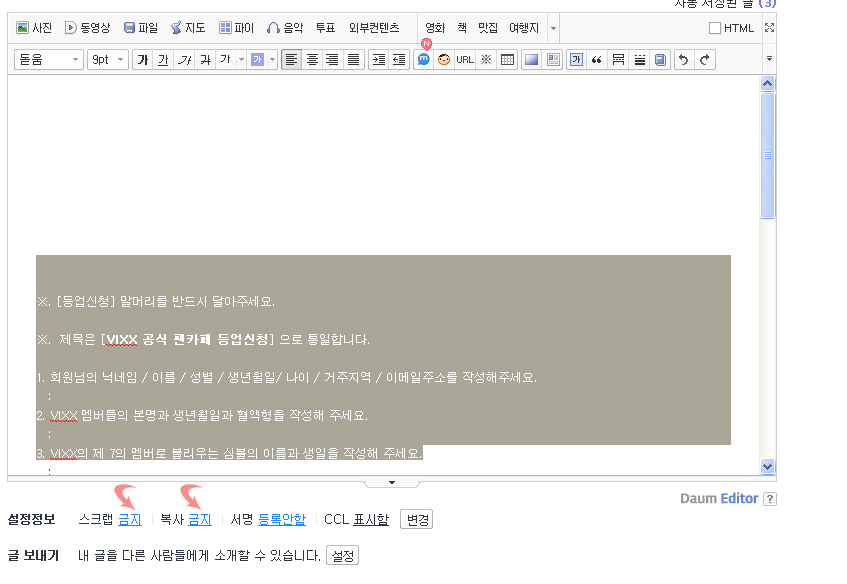Open the 책 search item
The image size is (847, 584).
point(462,28)
